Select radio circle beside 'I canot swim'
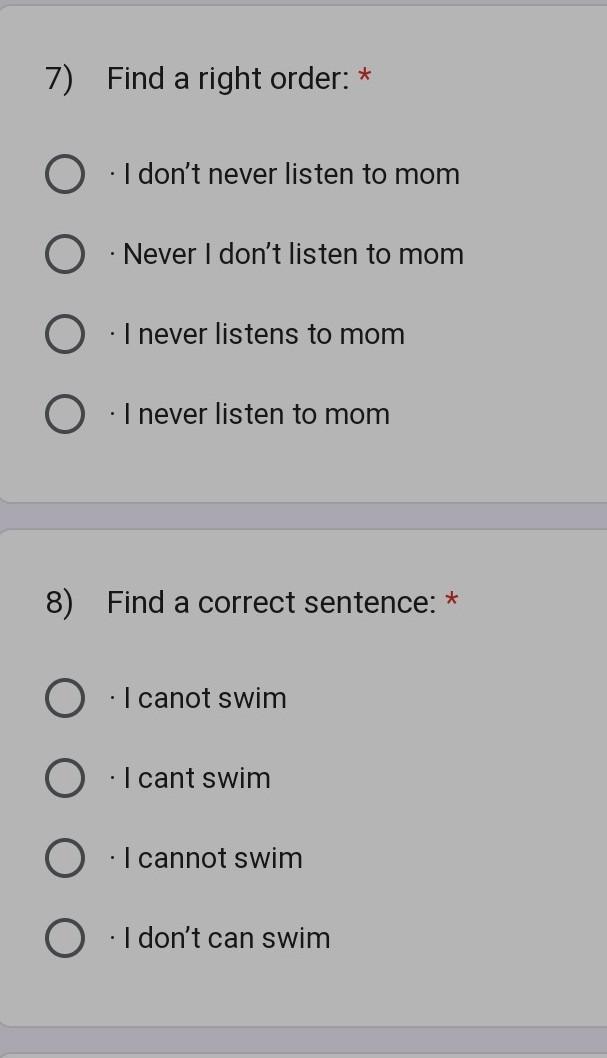Image resolution: width=607 pixels, height=1058 pixels. (65, 698)
